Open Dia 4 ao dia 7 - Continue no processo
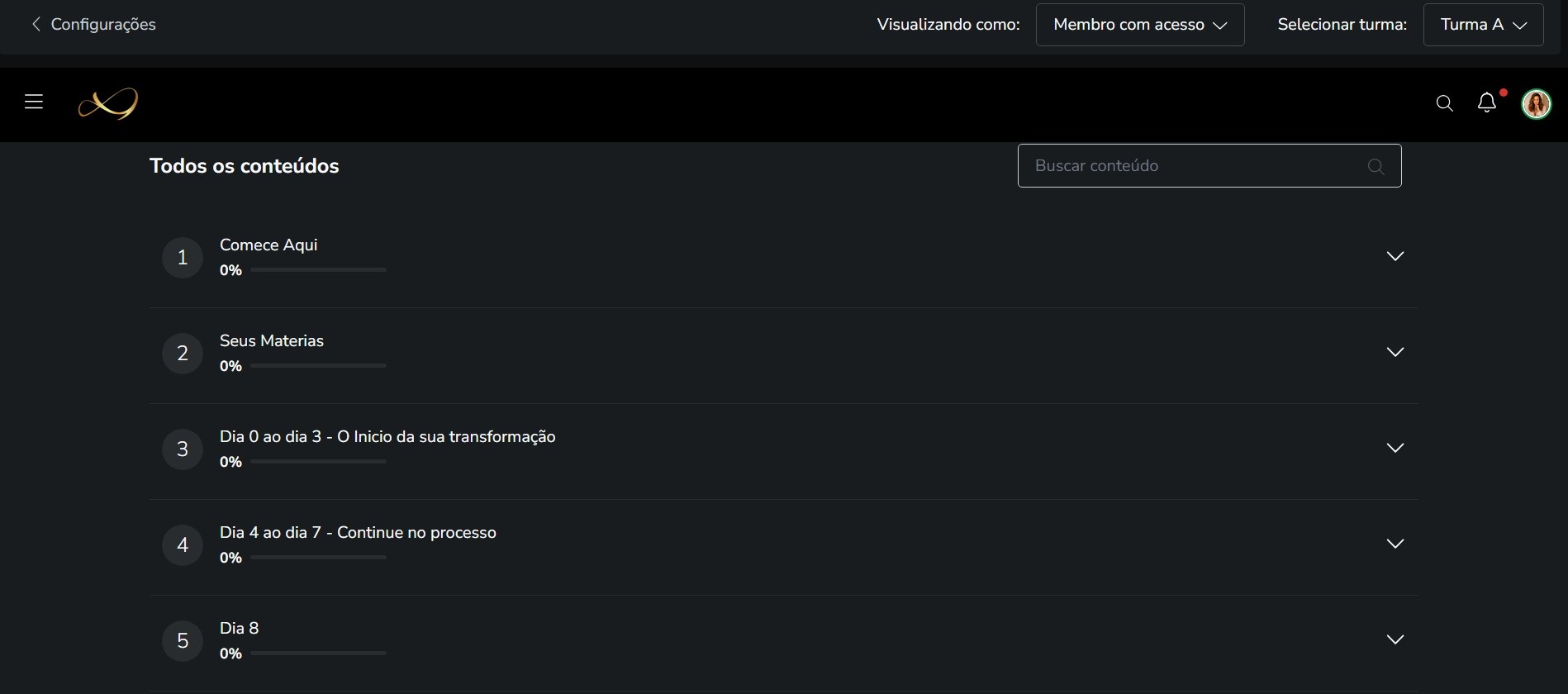 pos(358,532)
